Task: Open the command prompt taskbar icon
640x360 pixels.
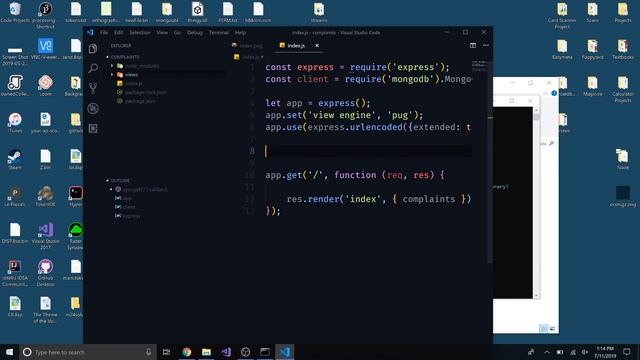Action: click(265, 352)
